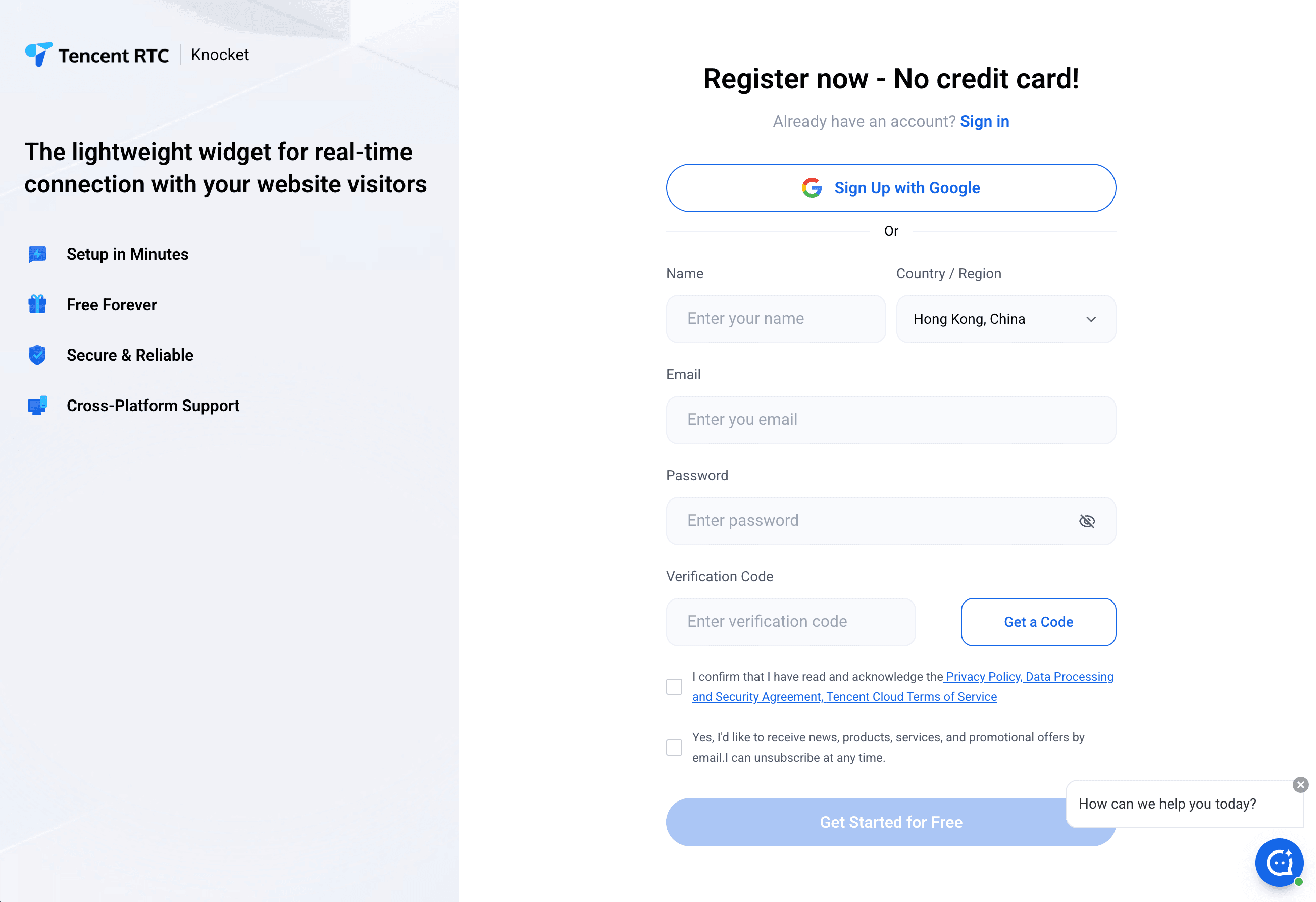Click the Sign in link
The width and height of the screenshot is (1316, 902).
984,121
